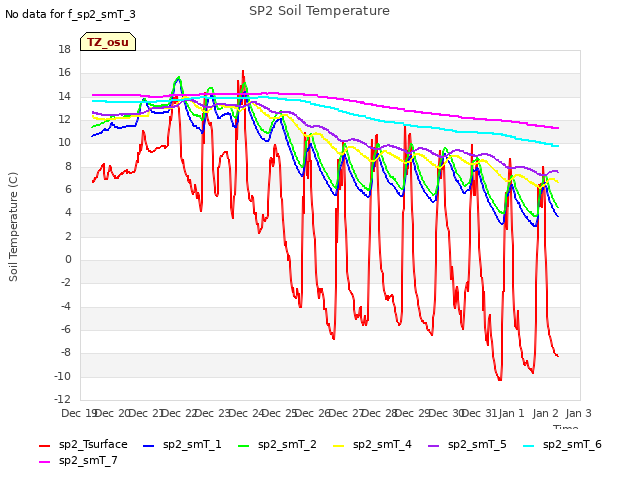Click the magenta sp2_smT_7 legend swatch
Screen dimensions: 640x480
pyautogui.click(x=44, y=462)
